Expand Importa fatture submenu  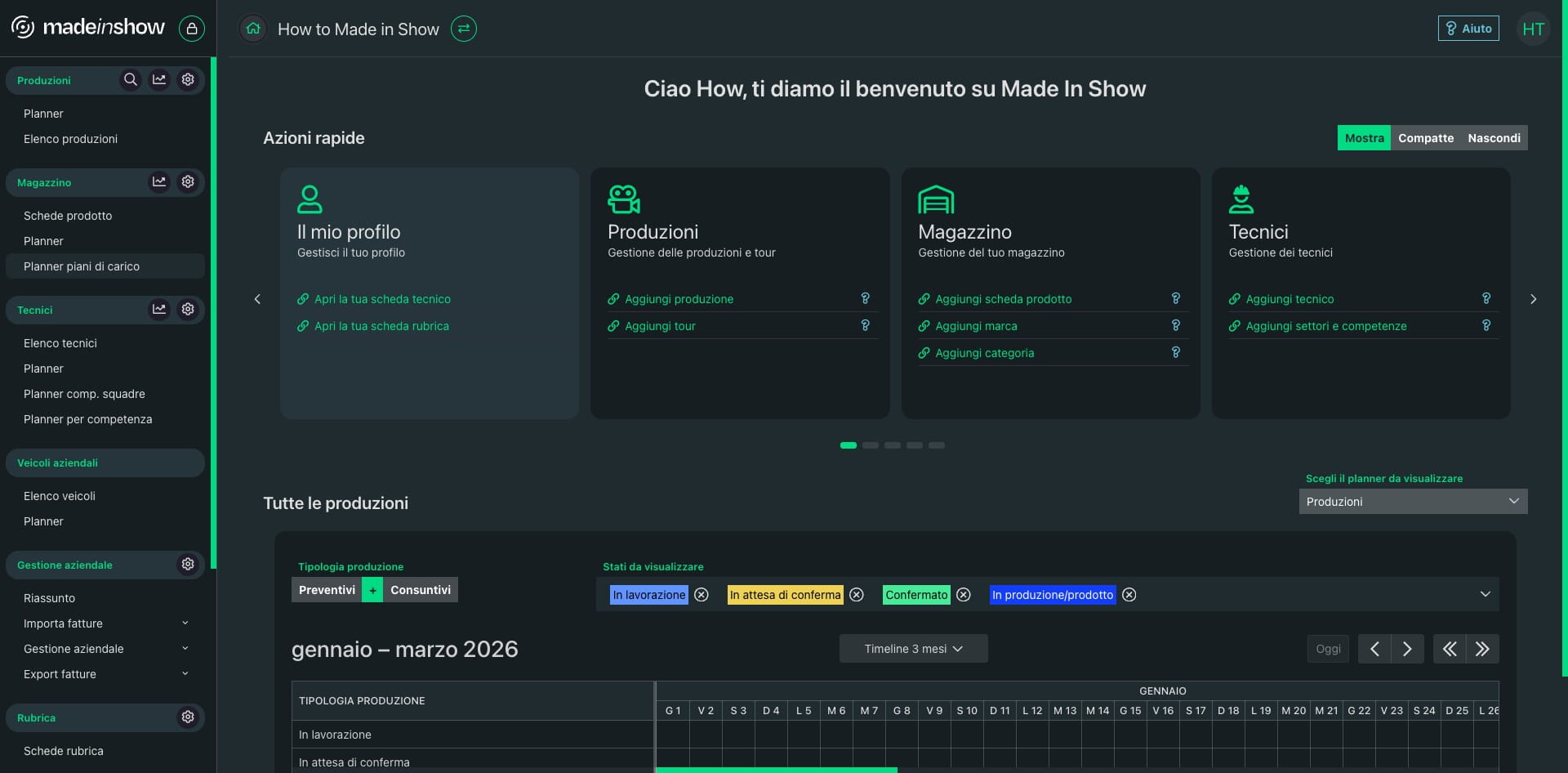[185, 623]
